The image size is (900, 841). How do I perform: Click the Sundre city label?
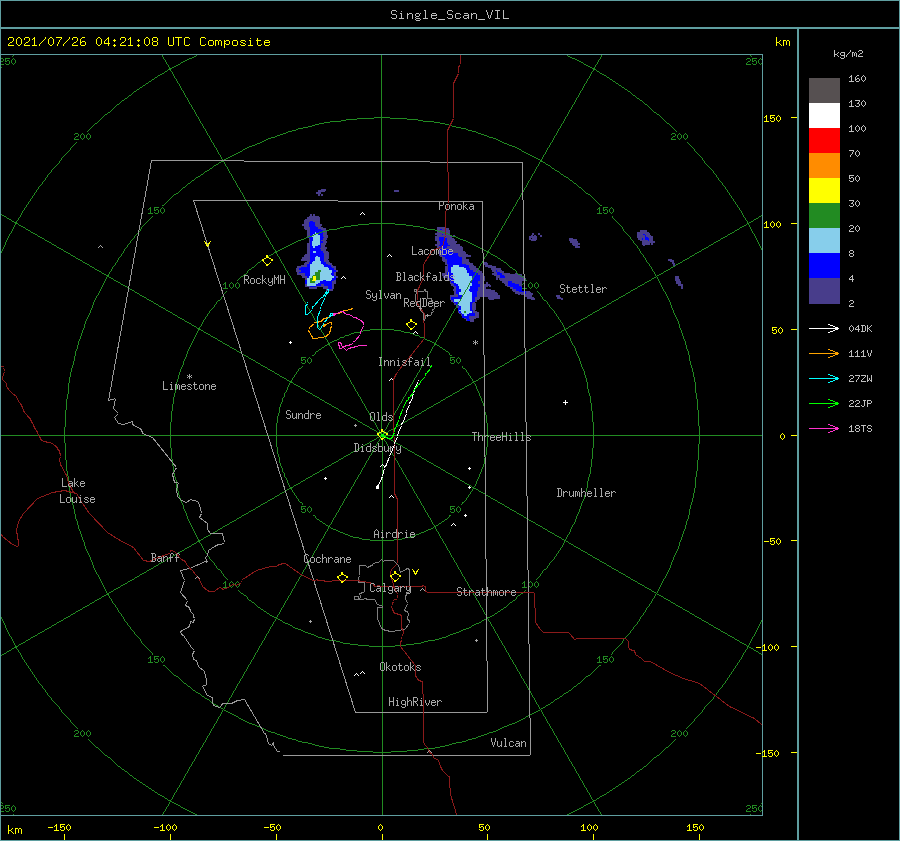[303, 415]
